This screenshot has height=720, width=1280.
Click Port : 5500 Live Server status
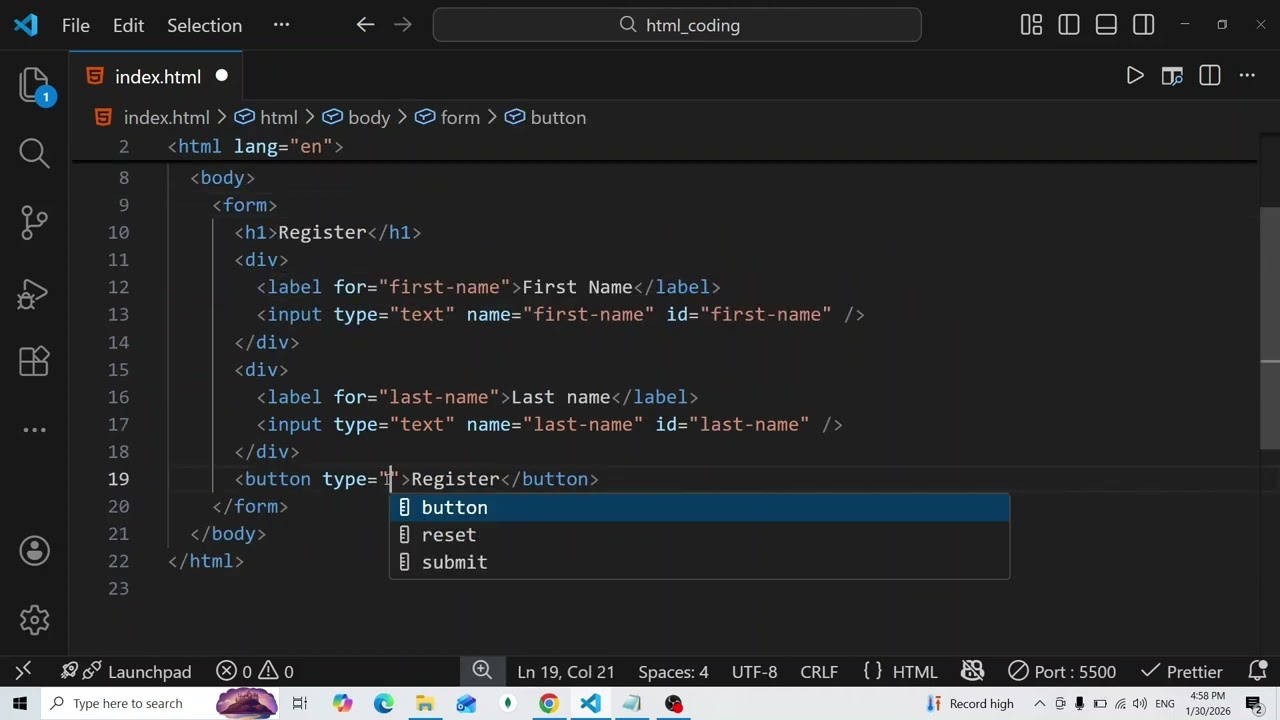pyautogui.click(x=1062, y=671)
